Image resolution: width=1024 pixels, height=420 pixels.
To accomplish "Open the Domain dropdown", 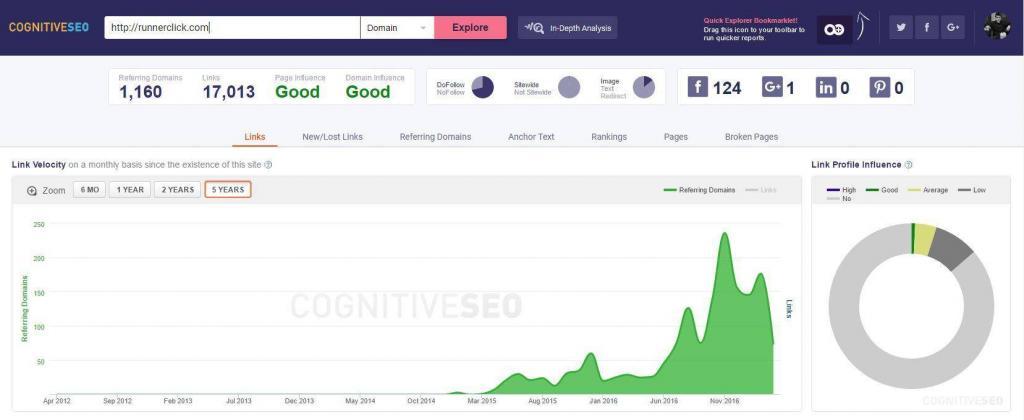I will point(397,27).
